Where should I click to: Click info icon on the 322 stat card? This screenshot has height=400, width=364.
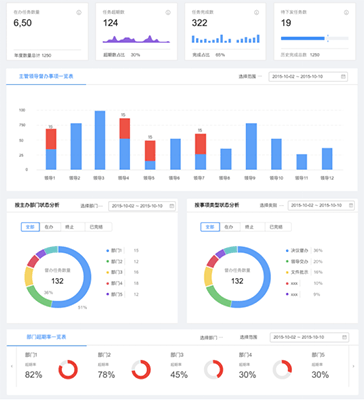(x=257, y=13)
